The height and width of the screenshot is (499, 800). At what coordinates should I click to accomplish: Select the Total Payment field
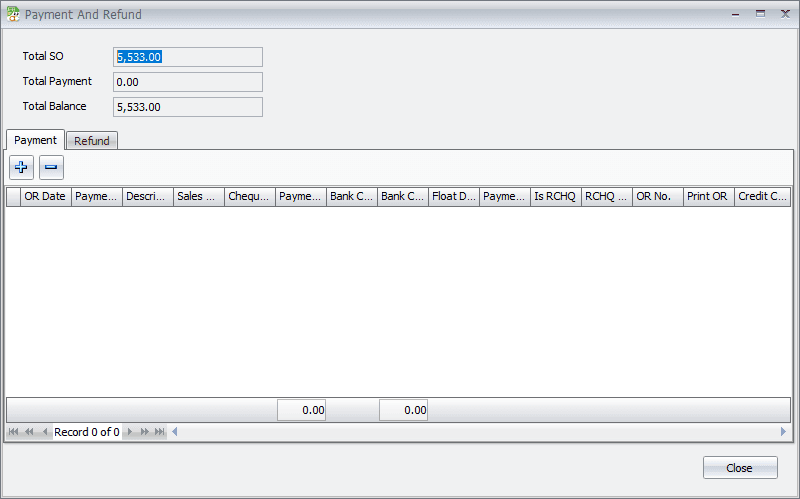click(x=188, y=82)
